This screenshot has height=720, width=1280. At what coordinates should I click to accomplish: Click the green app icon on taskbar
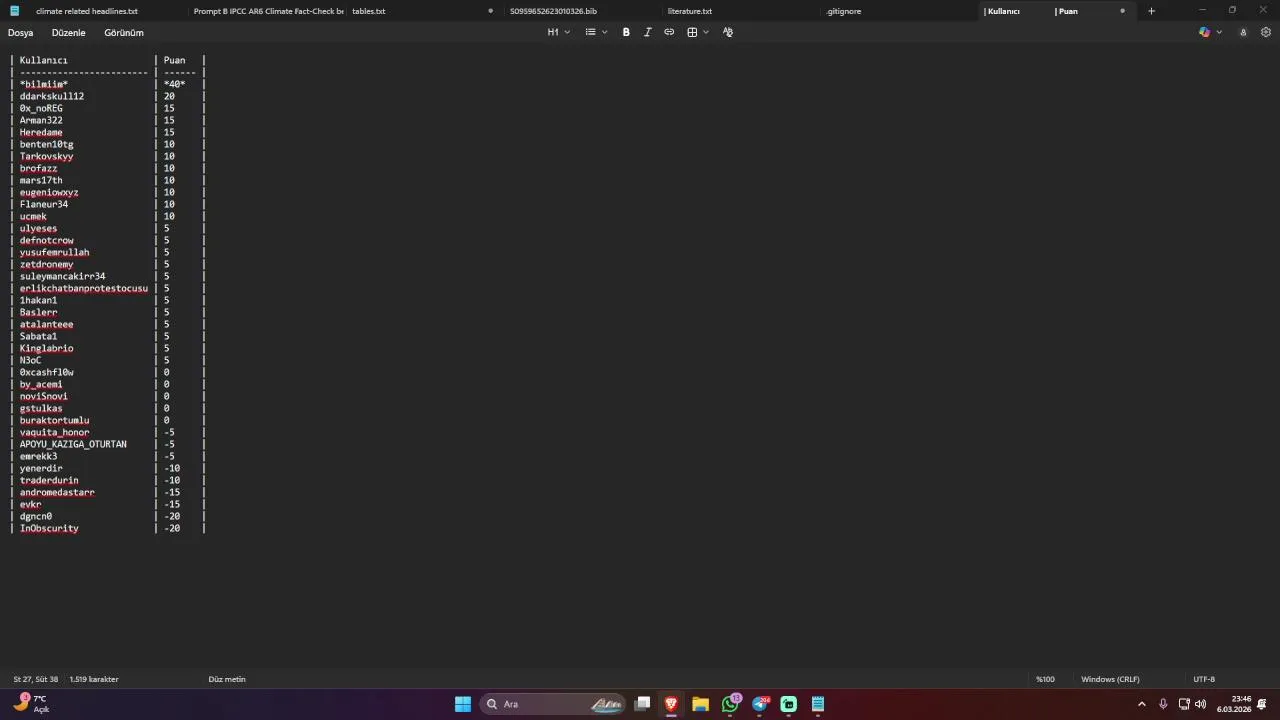789,704
